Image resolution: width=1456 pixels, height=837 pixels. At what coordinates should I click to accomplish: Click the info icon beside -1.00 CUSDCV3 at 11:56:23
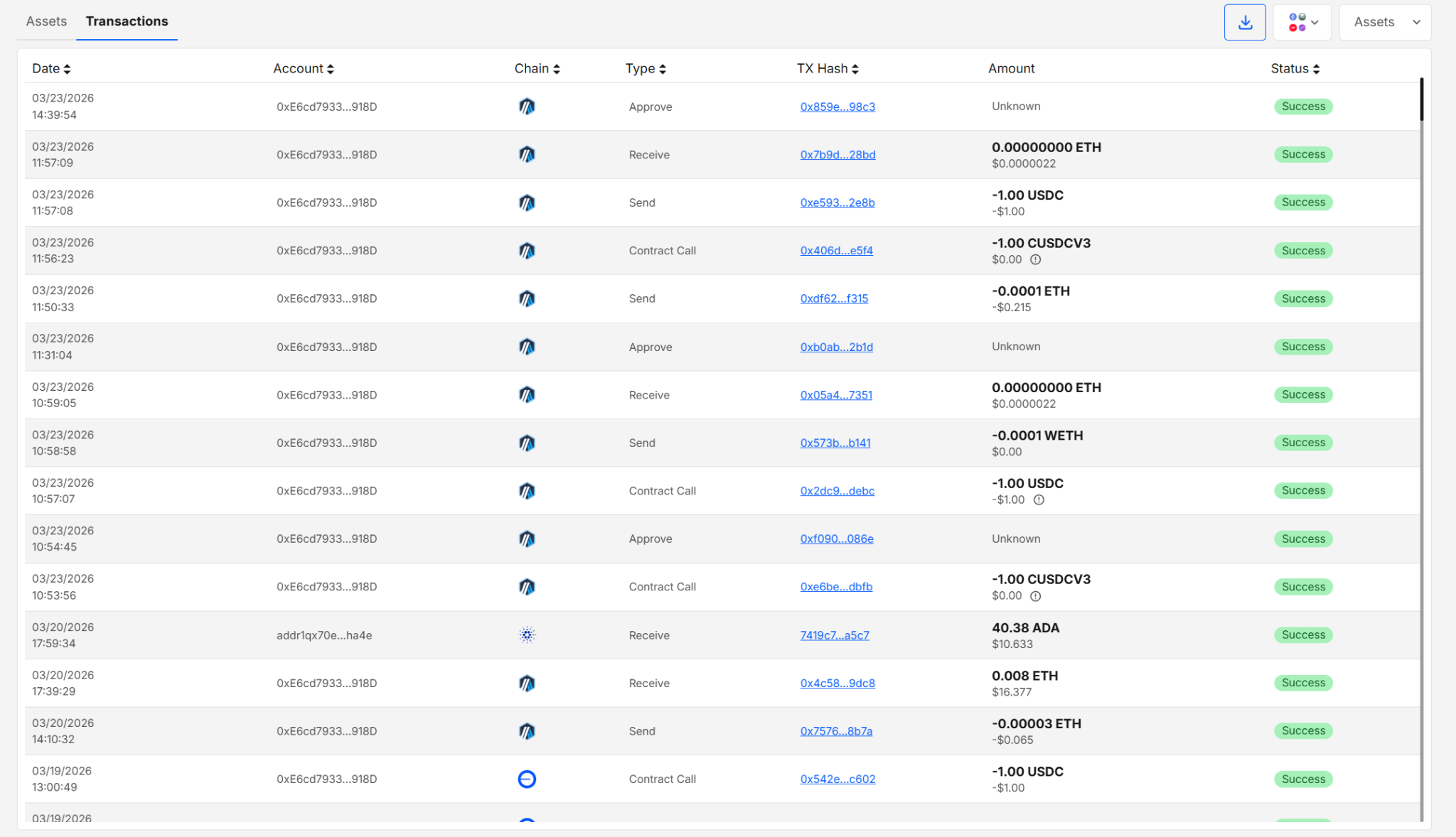pyautogui.click(x=1035, y=259)
